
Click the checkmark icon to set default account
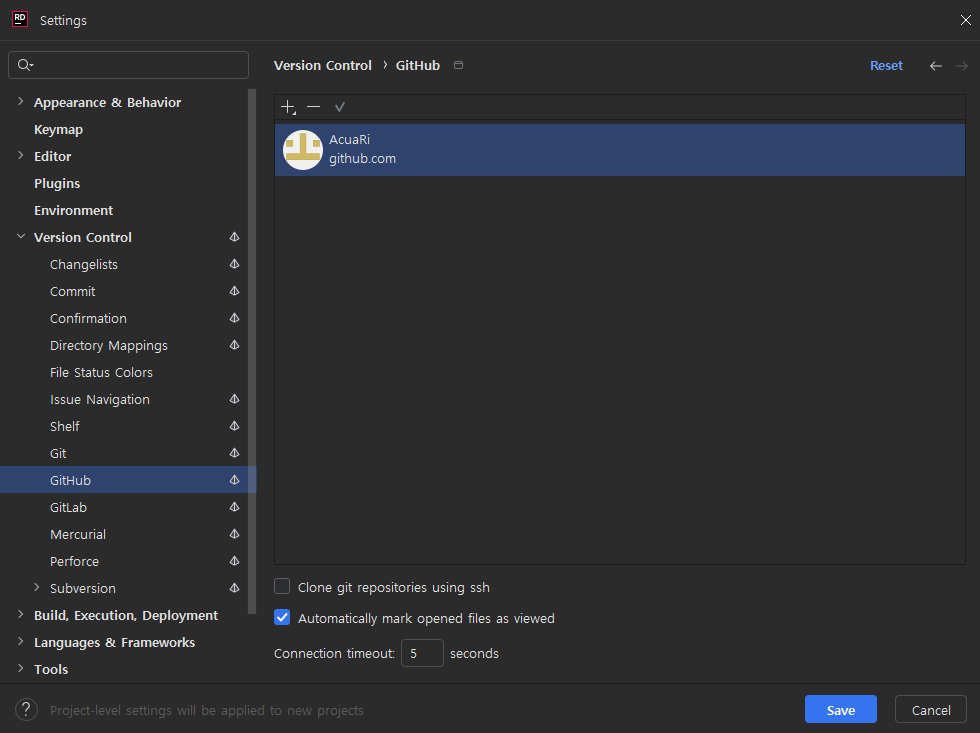click(x=340, y=107)
